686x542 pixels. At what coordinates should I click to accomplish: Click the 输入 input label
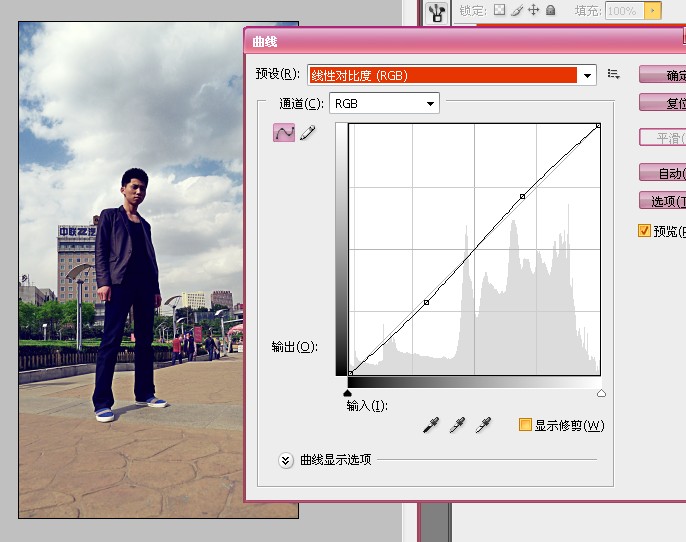[x=367, y=406]
